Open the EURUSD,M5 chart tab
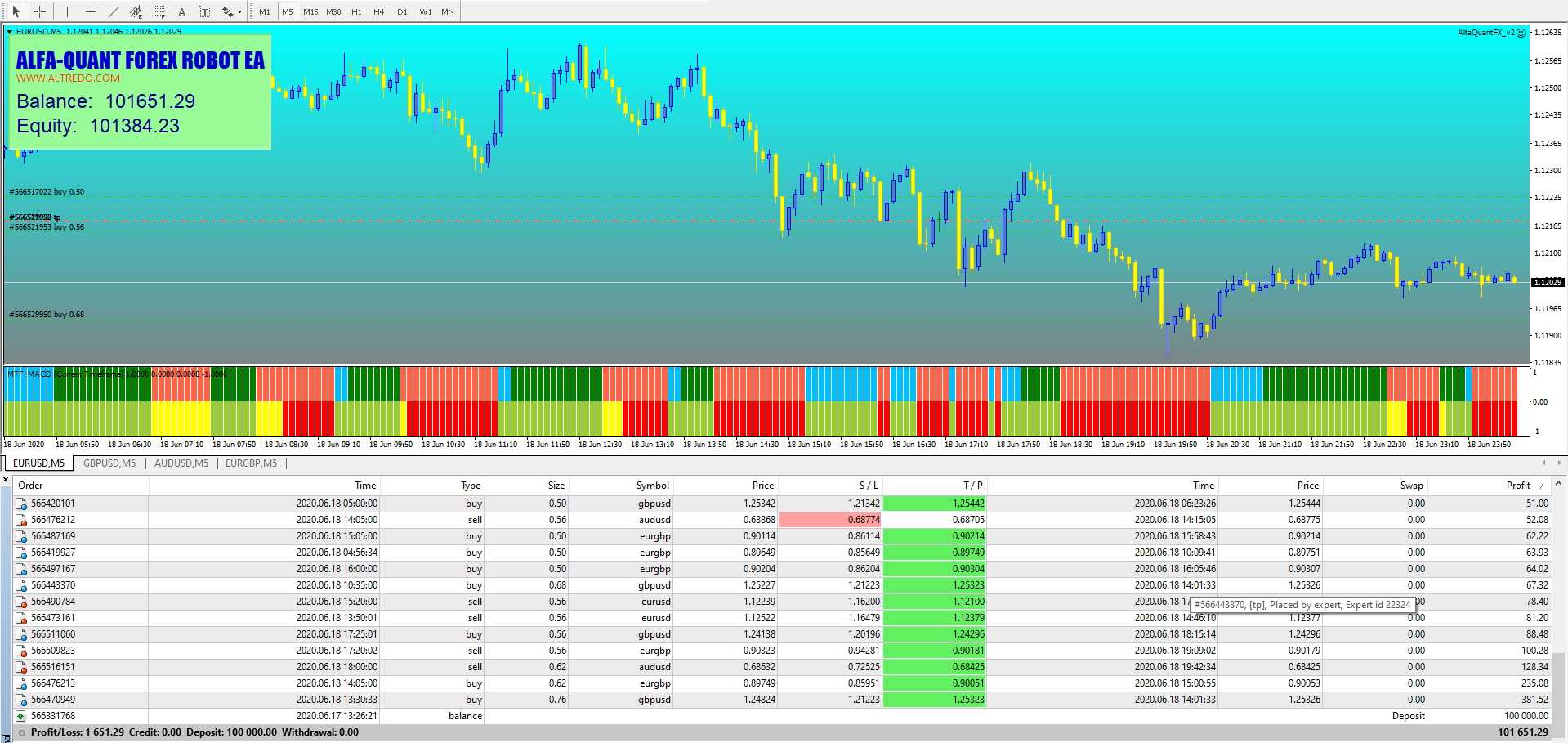The width and height of the screenshot is (1568, 743). (38, 463)
